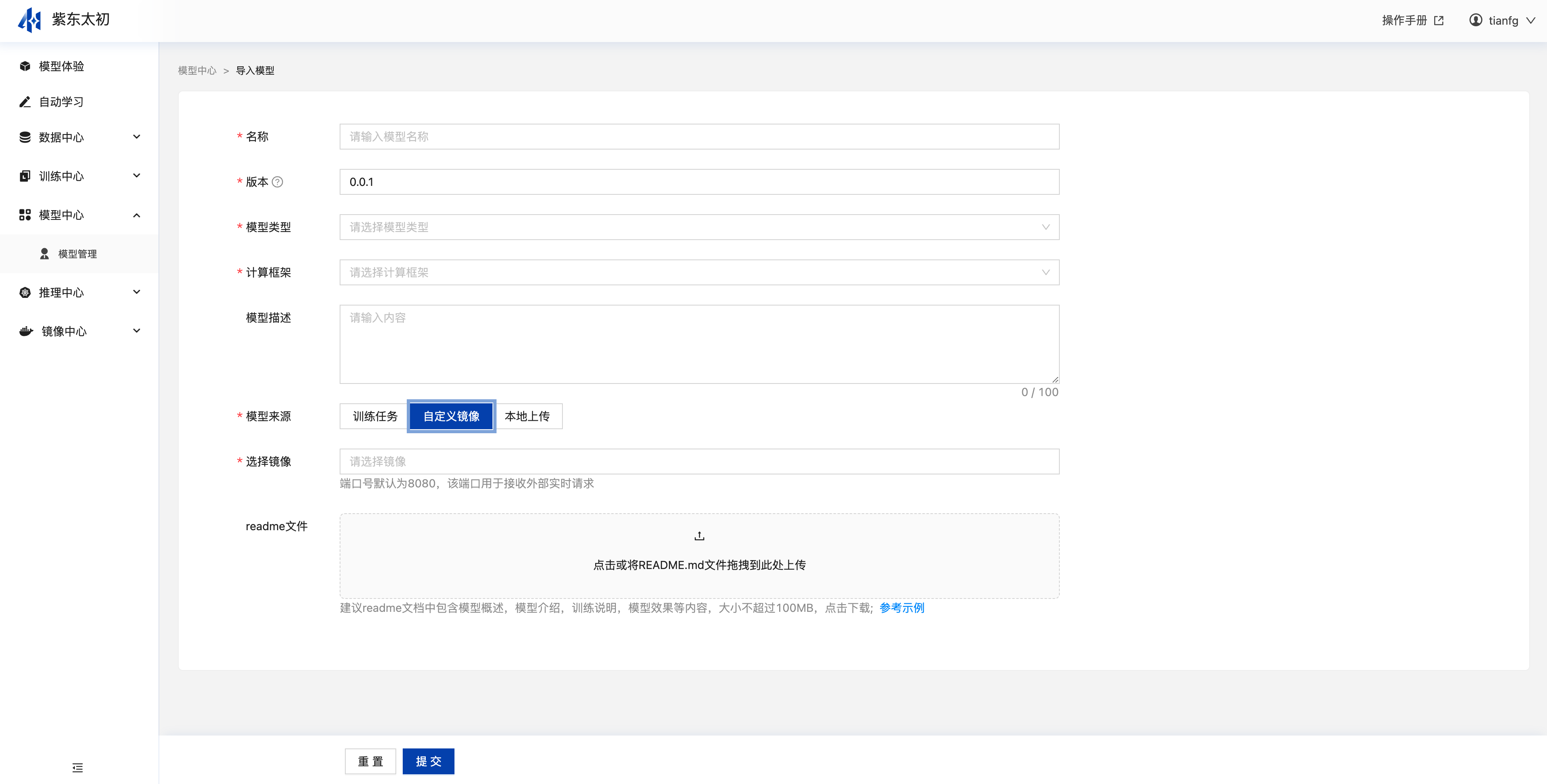The width and height of the screenshot is (1547, 784).
Task: Open the 计算框架 dropdown
Action: [699, 272]
